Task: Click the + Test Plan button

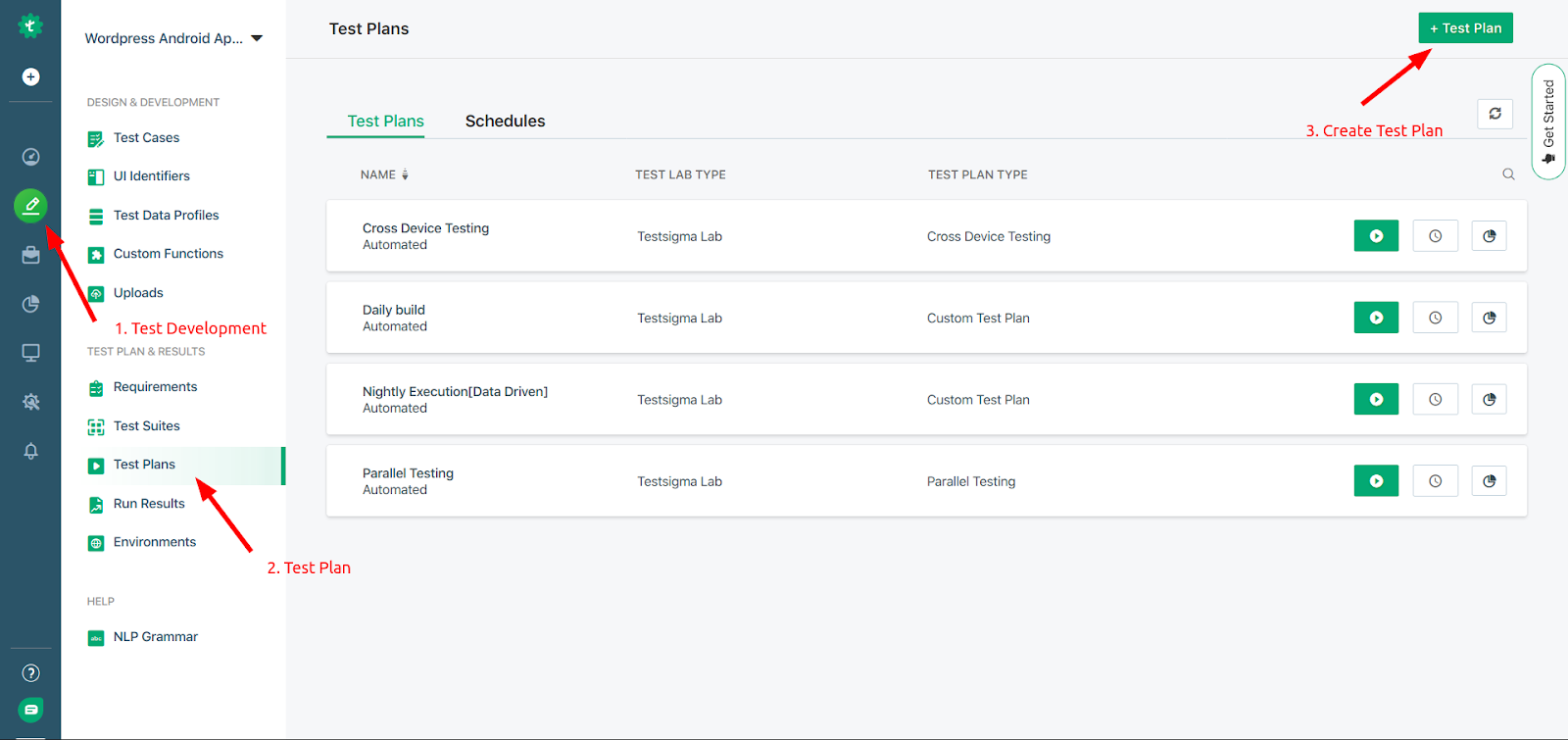Action: pyautogui.click(x=1465, y=28)
